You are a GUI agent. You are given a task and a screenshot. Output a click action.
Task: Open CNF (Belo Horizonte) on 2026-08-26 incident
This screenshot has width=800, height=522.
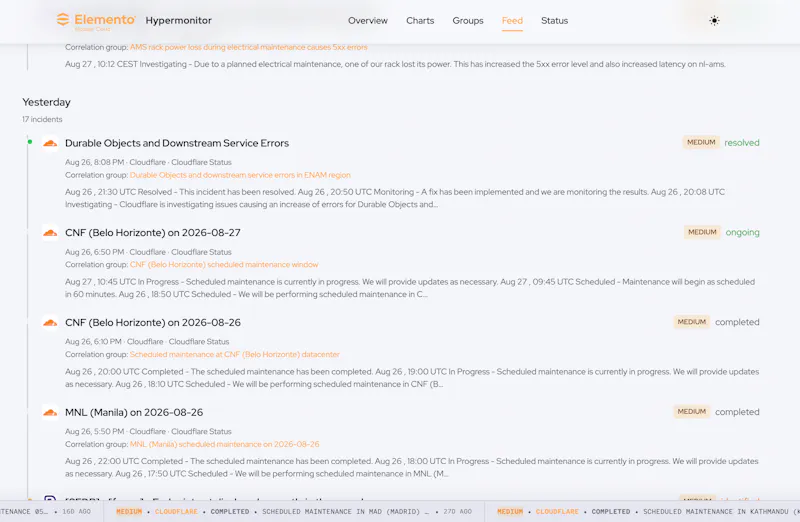pyautogui.click(x=153, y=322)
